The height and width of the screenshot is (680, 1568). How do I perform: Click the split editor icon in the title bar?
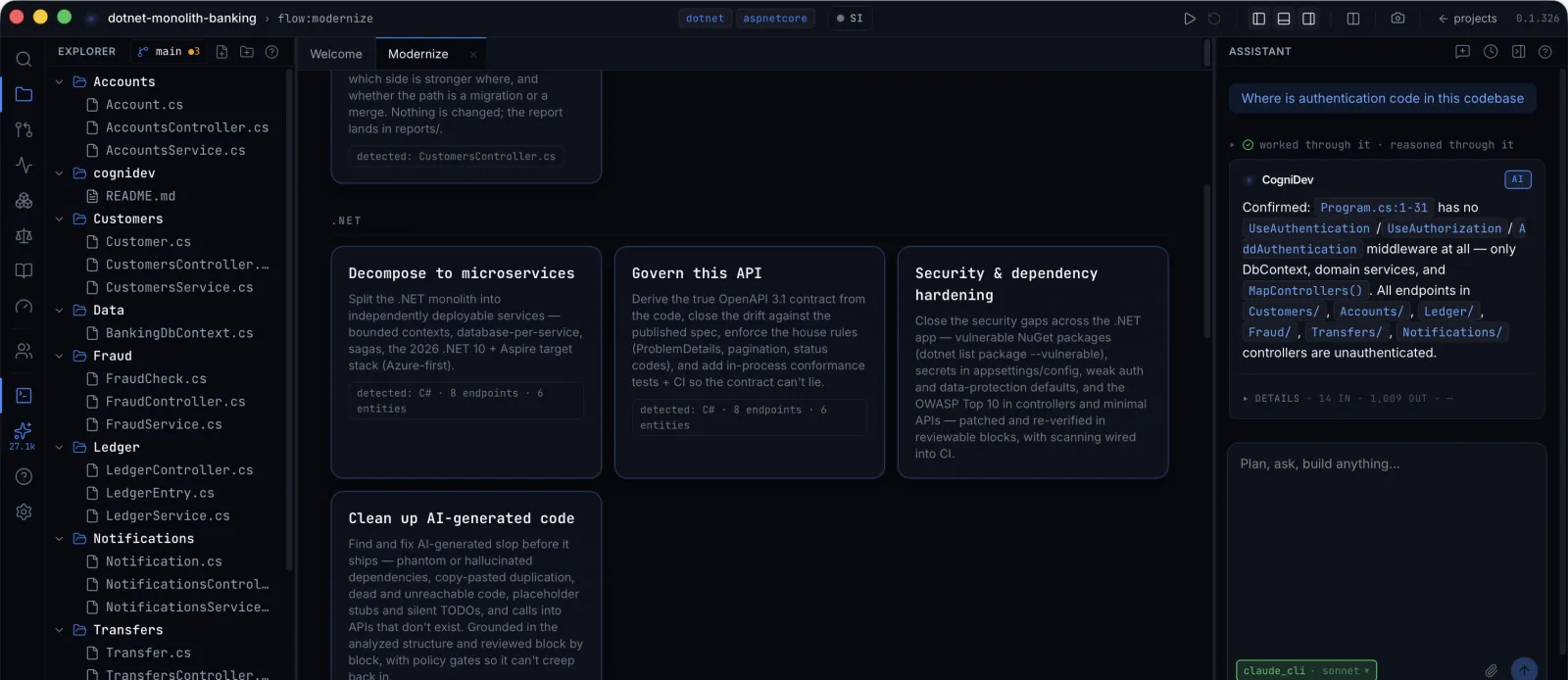(x=1353, y=18)
